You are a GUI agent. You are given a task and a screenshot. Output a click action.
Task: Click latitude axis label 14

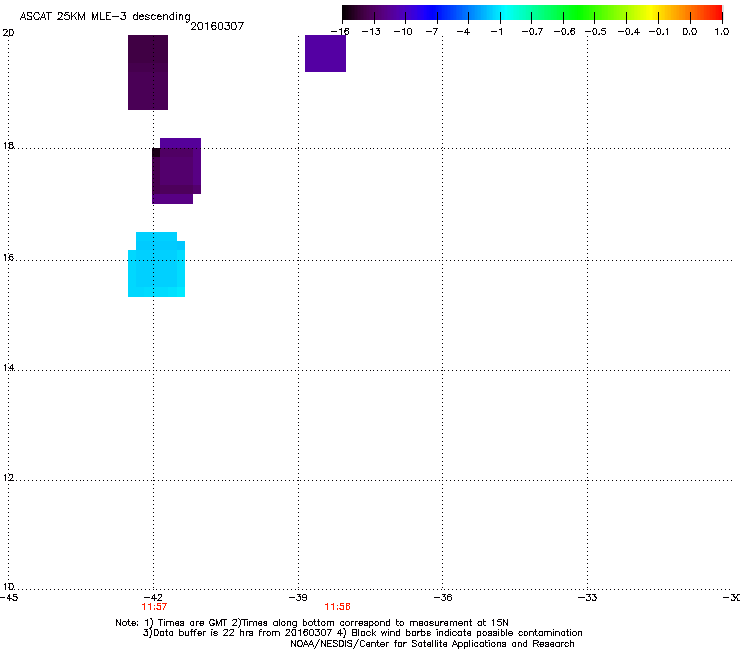[8, 367]
